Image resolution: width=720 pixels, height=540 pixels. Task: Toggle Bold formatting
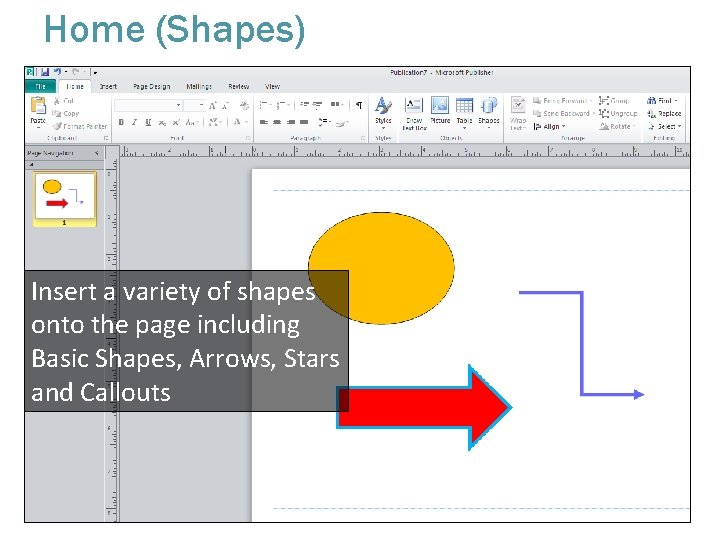[x=121, y=122]
